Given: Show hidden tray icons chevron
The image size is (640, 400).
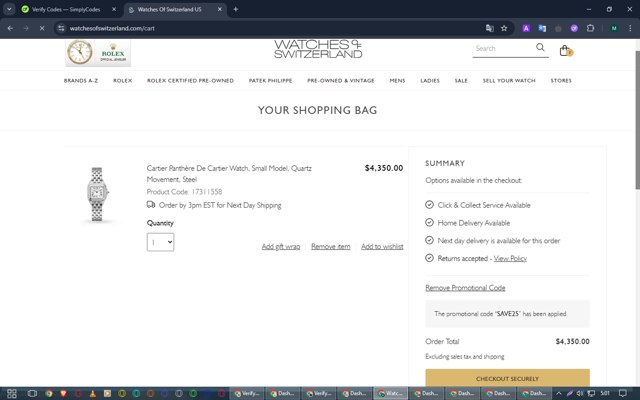Looking at the screenshot, I should tap(559, 393).
